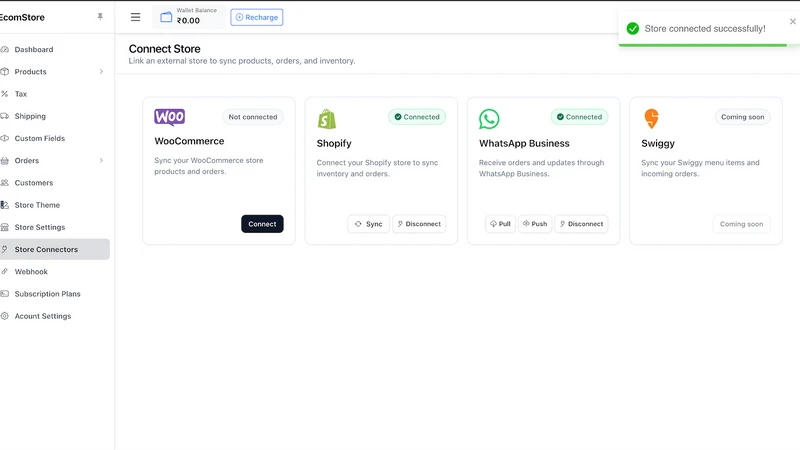The image size is (800, 450).
Task: Click Shopify's Connected status badge
Action: [417, 117]
